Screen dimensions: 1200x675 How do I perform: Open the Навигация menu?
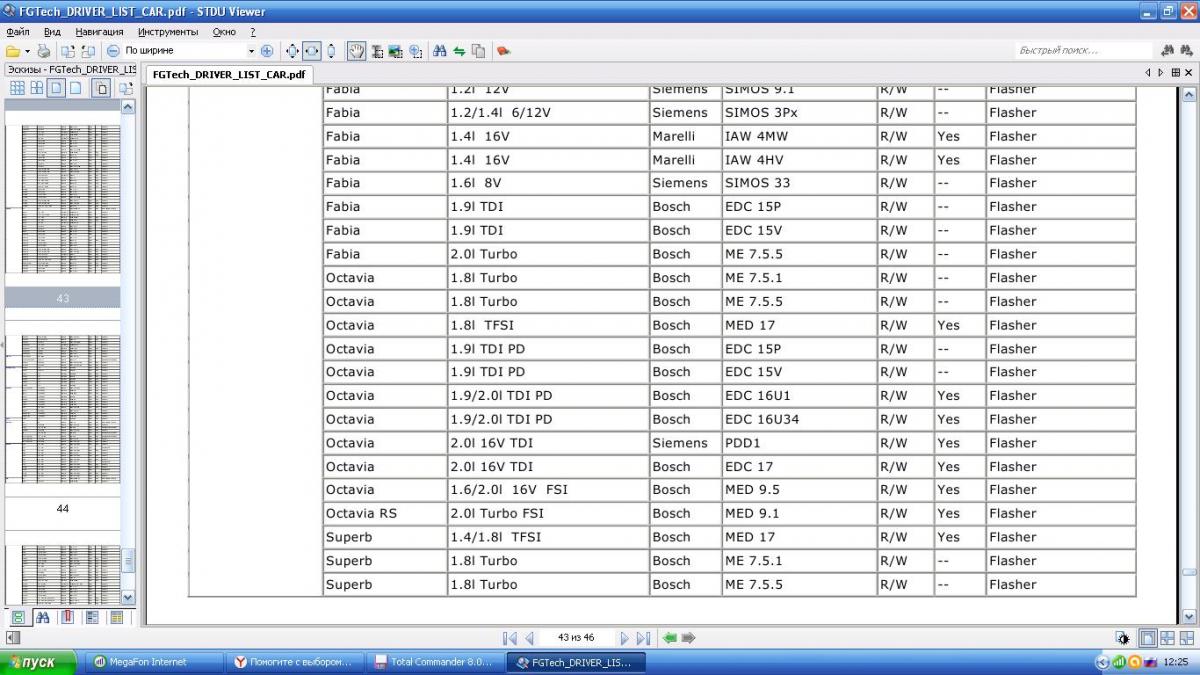tap(99, 31)
